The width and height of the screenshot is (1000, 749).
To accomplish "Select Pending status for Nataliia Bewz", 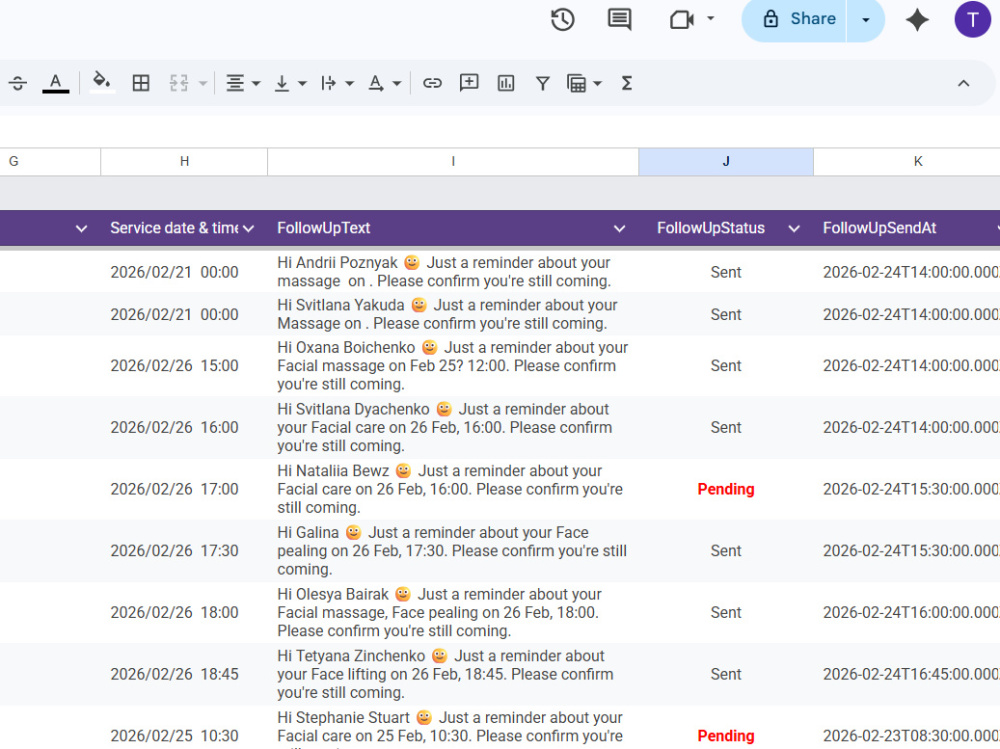I will pyautogui.click(x=726, y=489).
